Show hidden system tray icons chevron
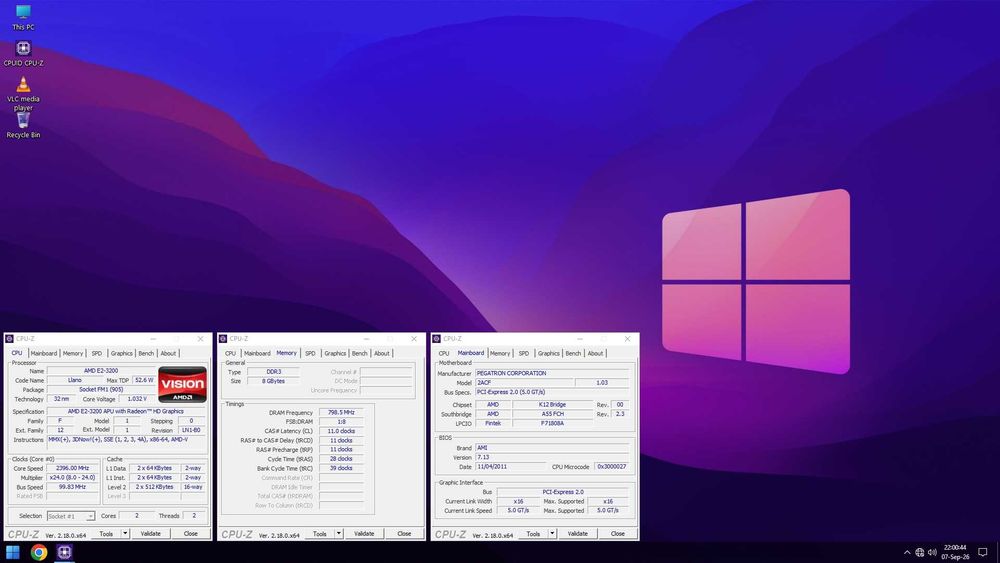The height and width of the screenshot is (563, 1000). coord(907,552)
